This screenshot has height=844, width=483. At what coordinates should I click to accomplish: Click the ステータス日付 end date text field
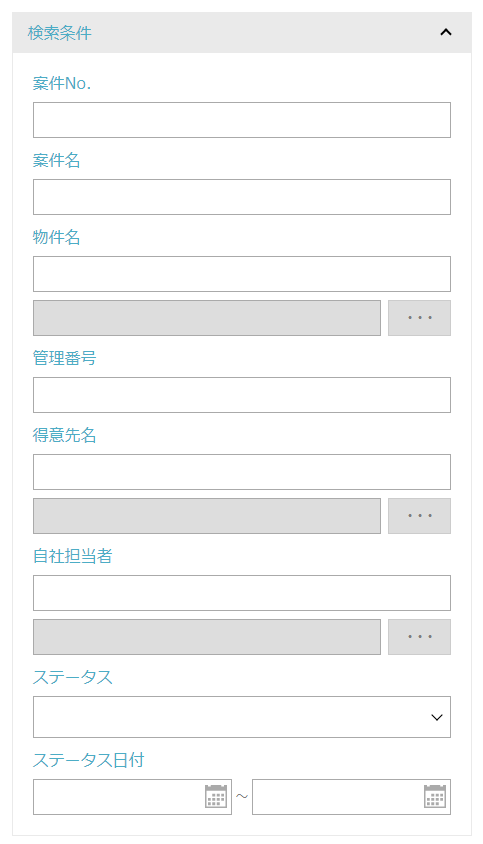pos(338,797)
